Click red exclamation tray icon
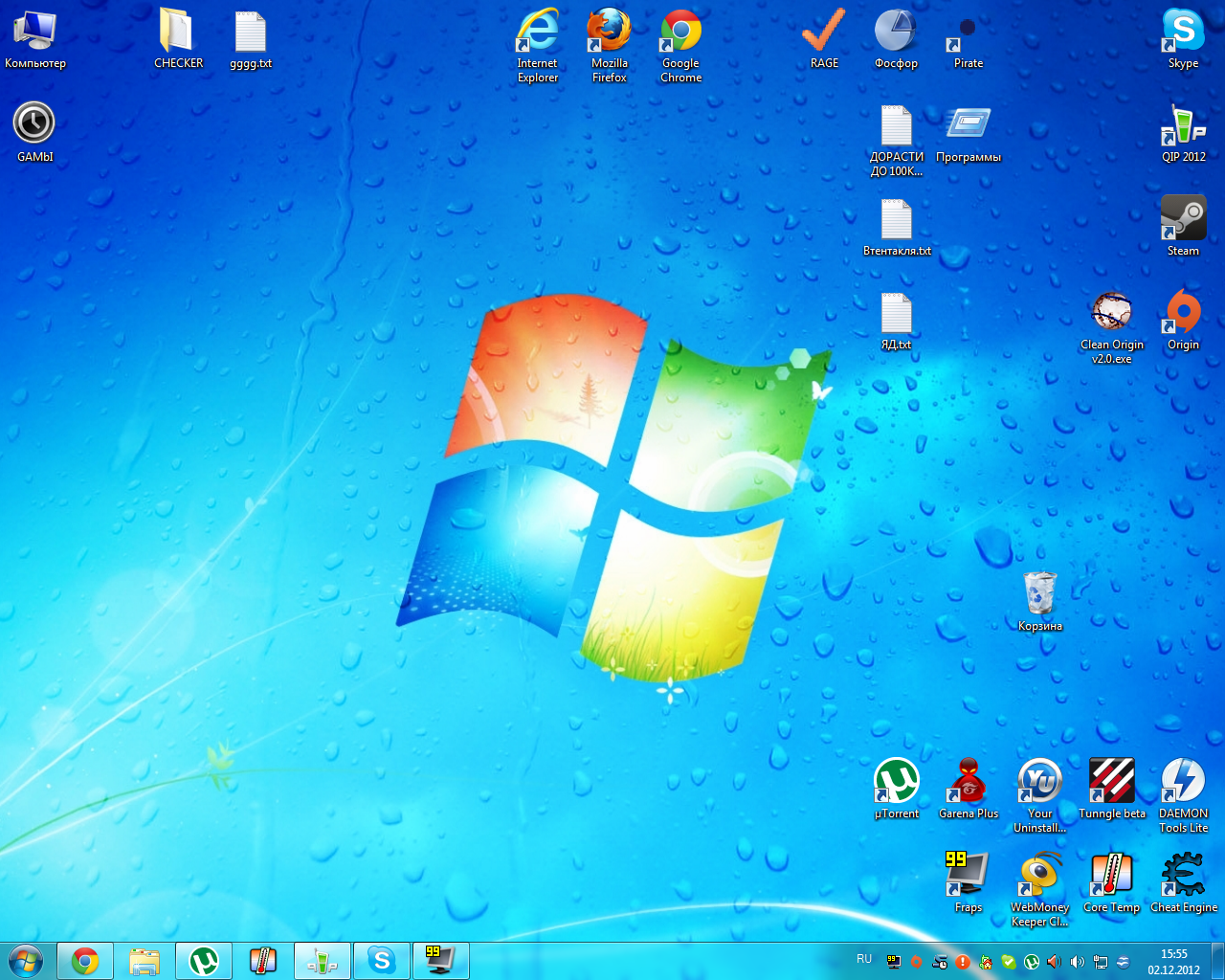The image size is (1225, 980). [963, 962]
